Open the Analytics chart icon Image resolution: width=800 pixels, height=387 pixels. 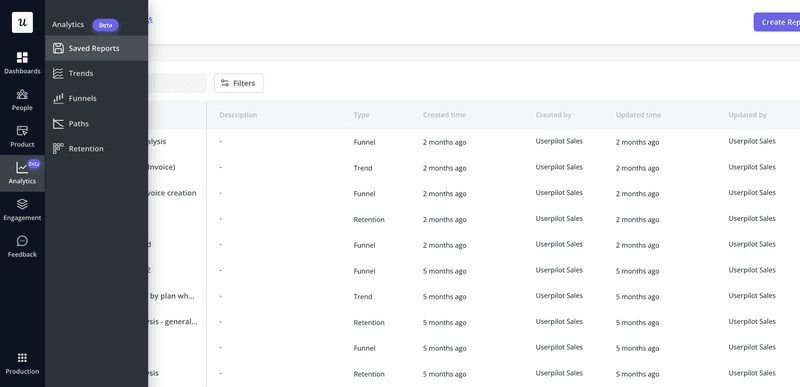(x=22, y=167)
